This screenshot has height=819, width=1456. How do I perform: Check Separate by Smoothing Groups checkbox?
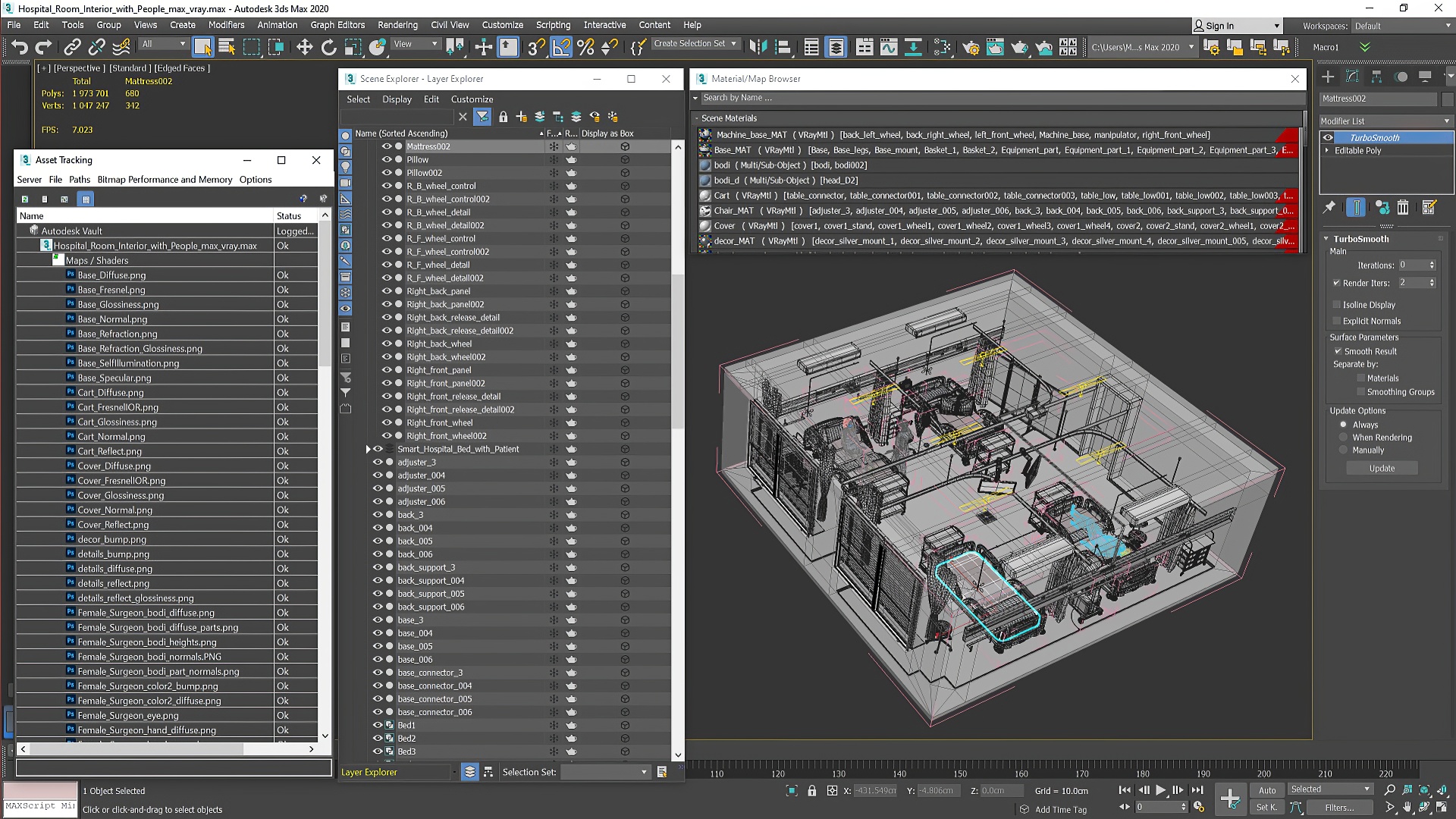click(1361, 392)
